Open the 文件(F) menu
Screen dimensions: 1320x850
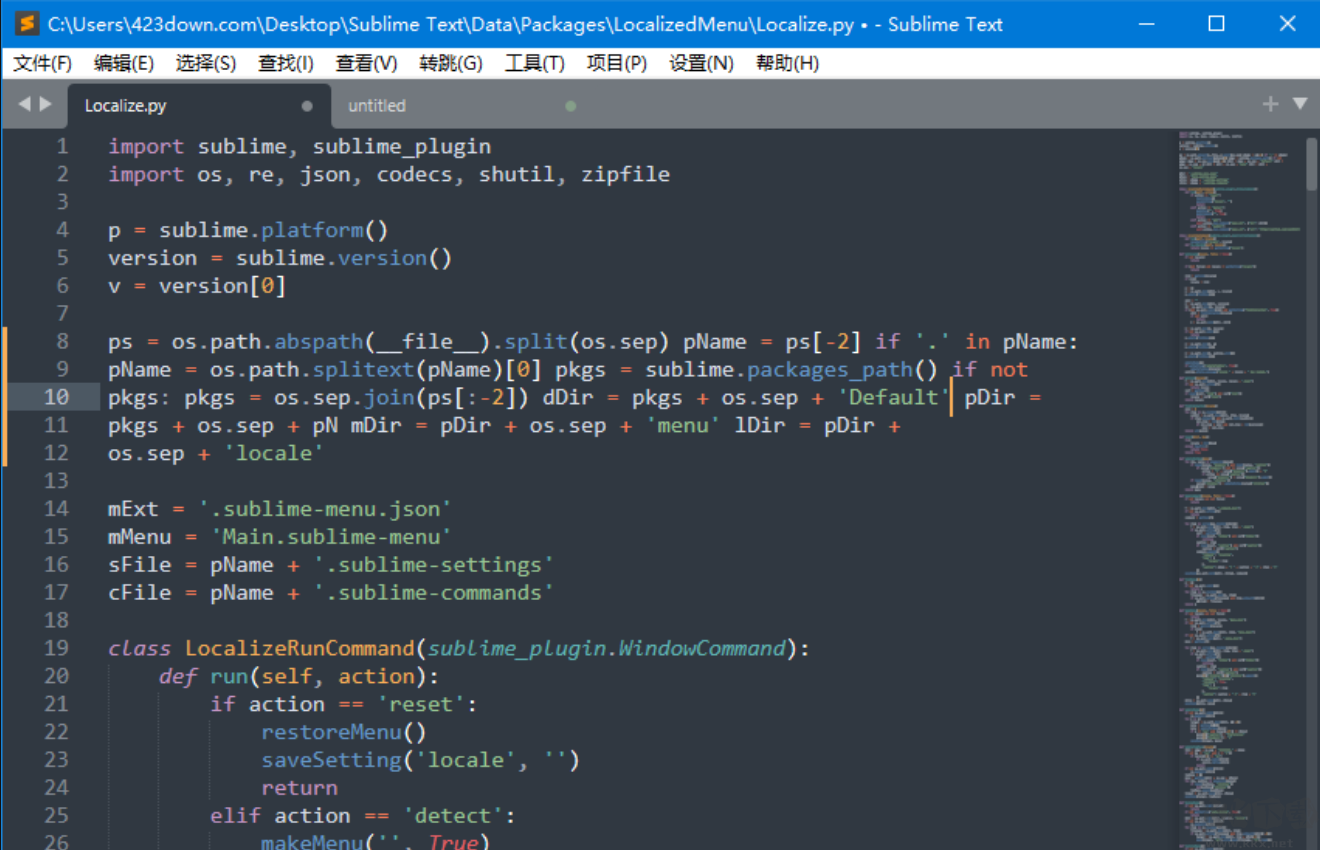click(x=42, y=63)
